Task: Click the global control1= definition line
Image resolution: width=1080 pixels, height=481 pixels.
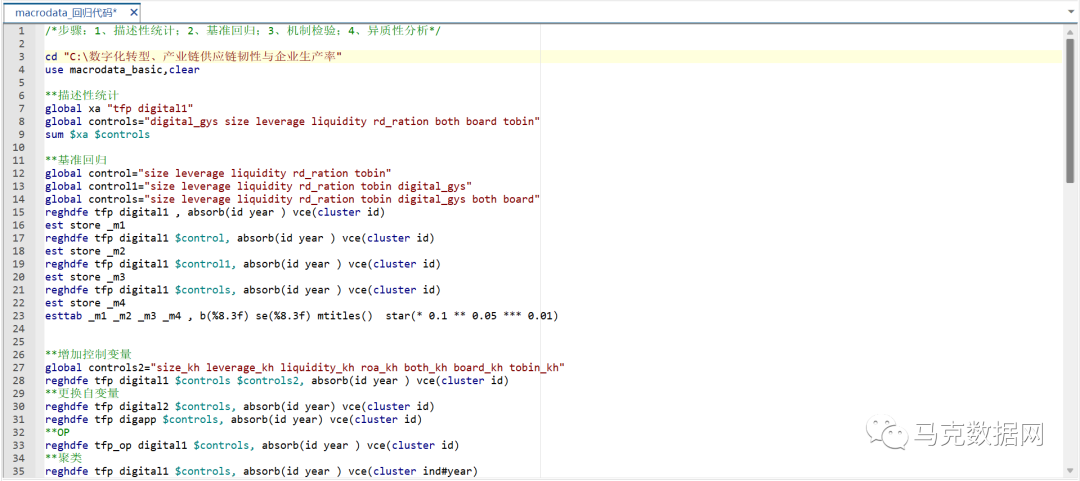Action: tap(258, 186)
